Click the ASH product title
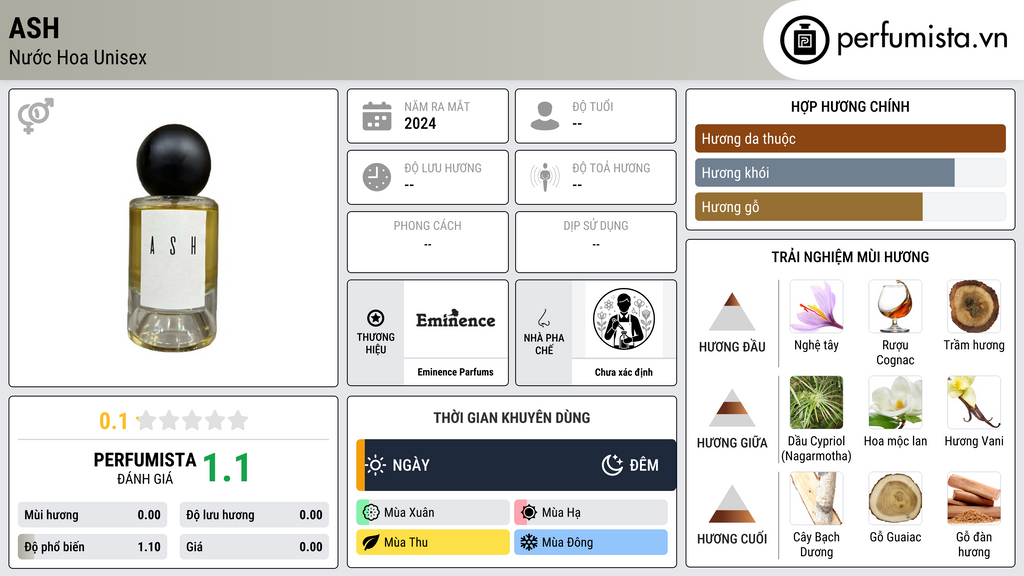This screenshot has height=576, width=1024. [x=34, y=28]
